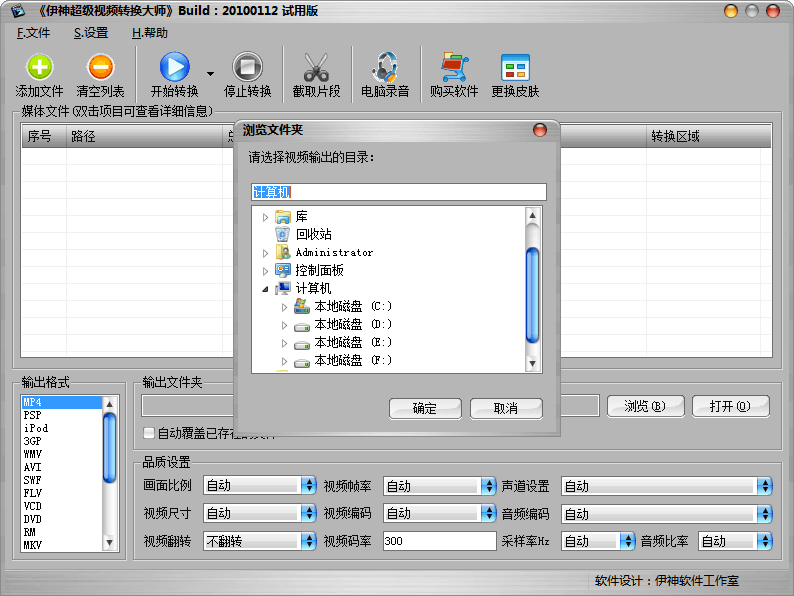Screen dimensions: 794x596
Task: Select the 库 library folder icon
Action: tap(283, 217)
